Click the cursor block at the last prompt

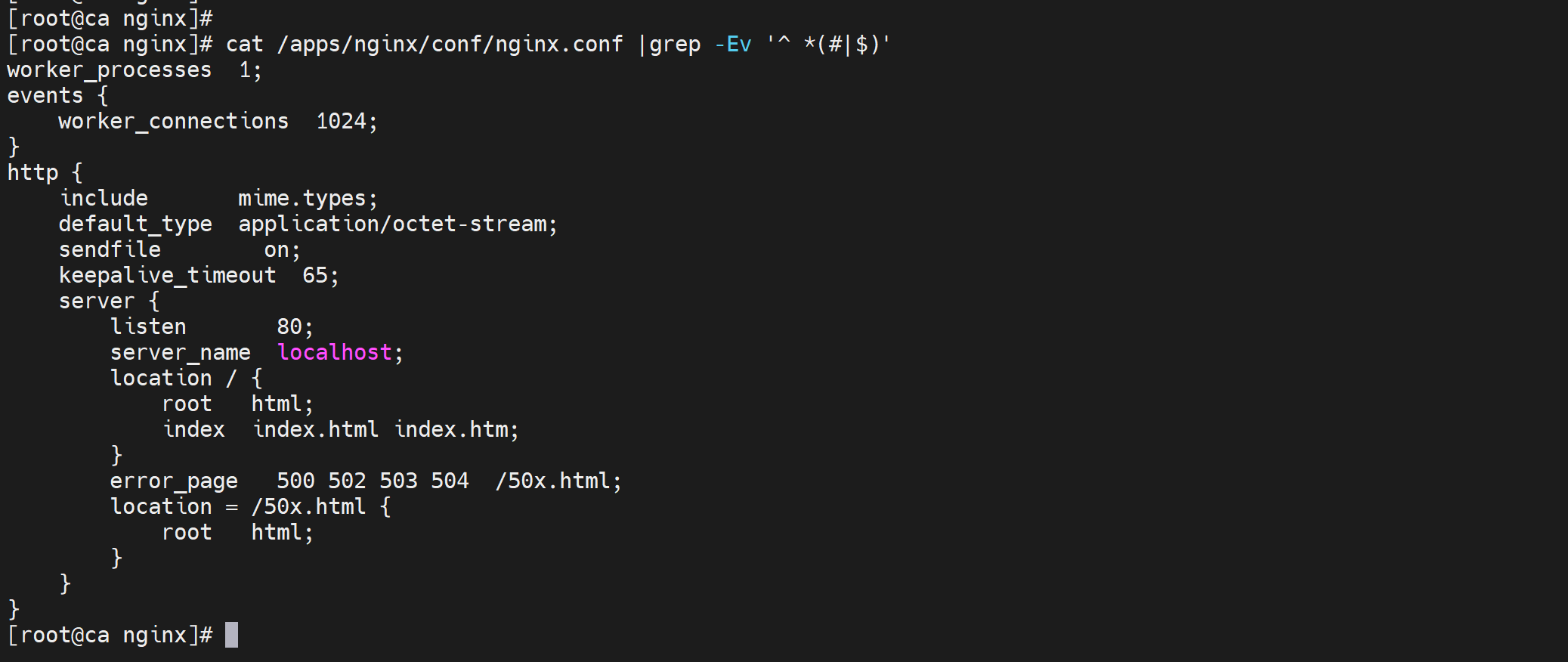tap(231, 635)
